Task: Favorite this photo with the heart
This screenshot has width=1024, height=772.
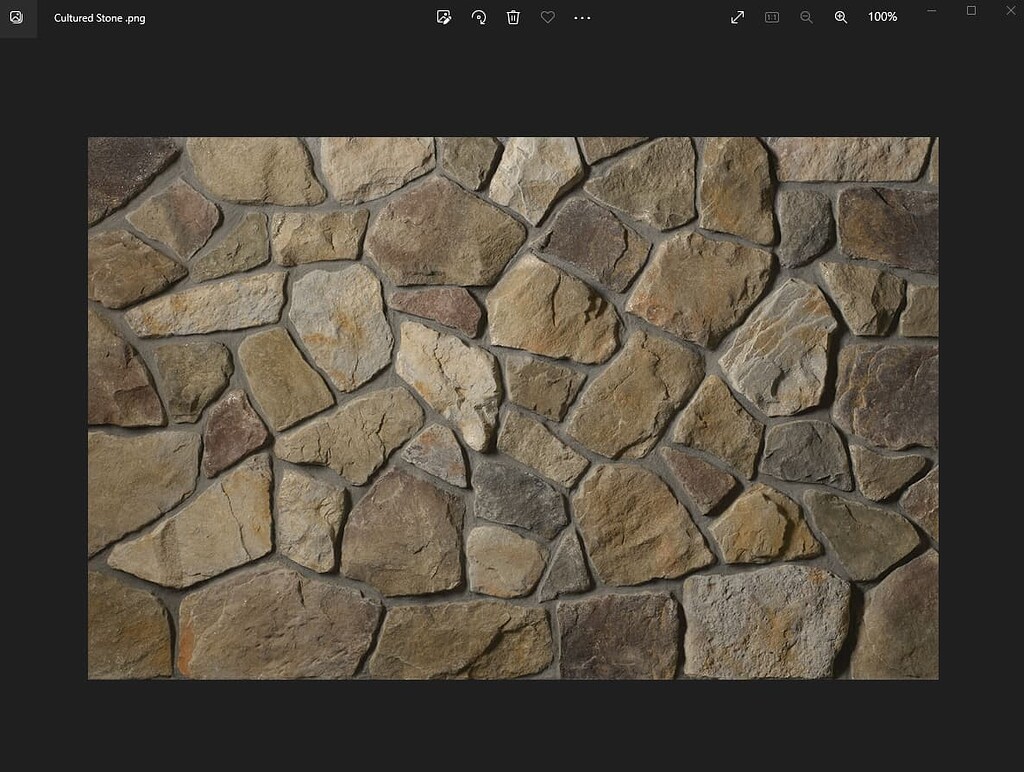Action: [x=547, y=17]
